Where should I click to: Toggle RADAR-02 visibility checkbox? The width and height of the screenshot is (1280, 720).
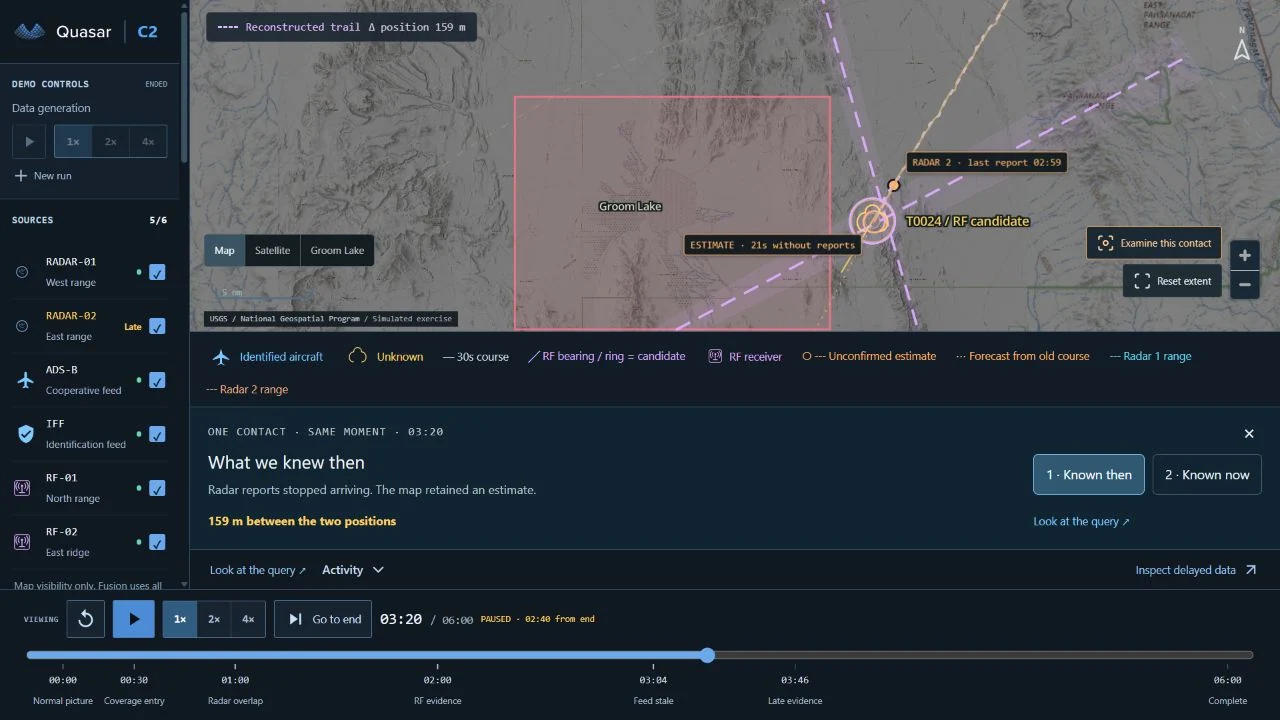coord(157,326)
